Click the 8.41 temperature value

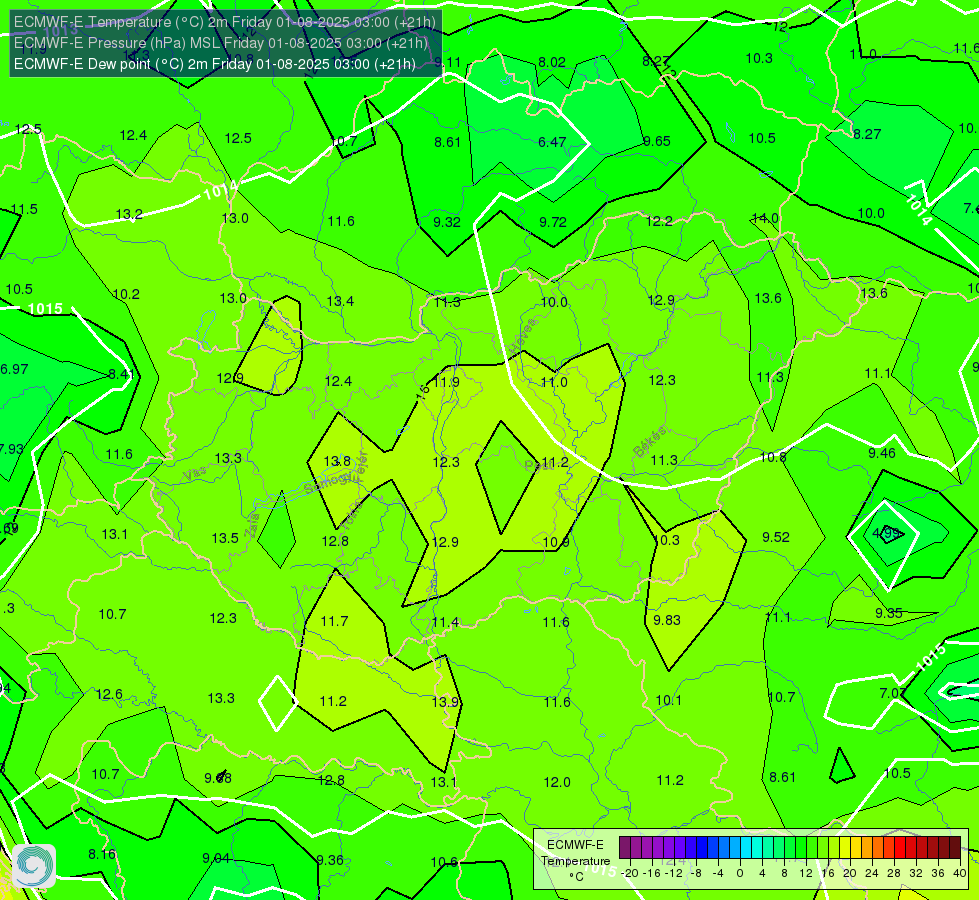(121, 374)
